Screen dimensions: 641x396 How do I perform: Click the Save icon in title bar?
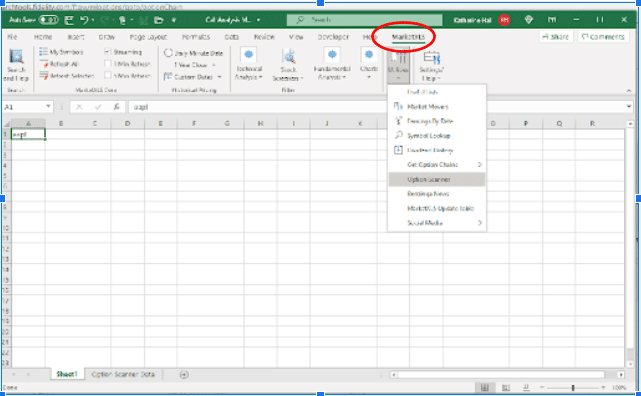point(69,20)
